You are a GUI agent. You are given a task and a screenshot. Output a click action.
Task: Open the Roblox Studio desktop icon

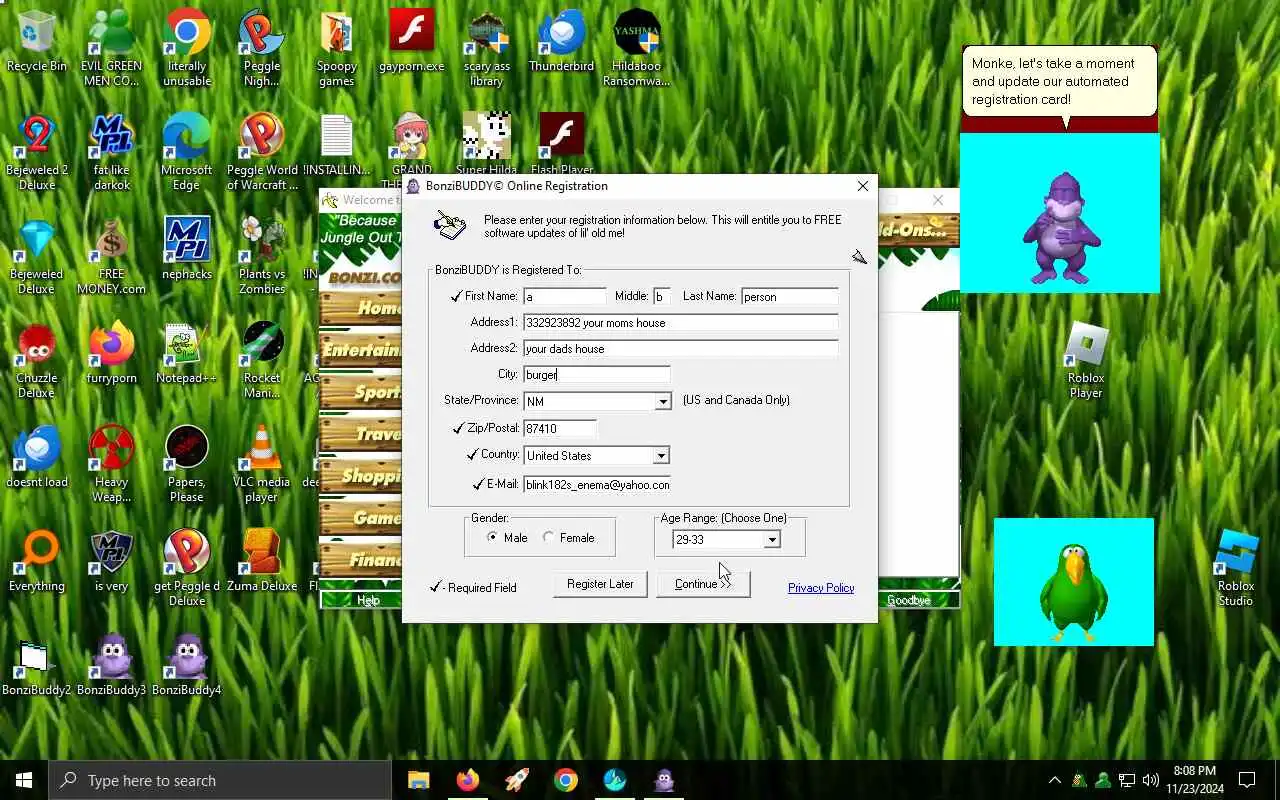point(1236,568)
